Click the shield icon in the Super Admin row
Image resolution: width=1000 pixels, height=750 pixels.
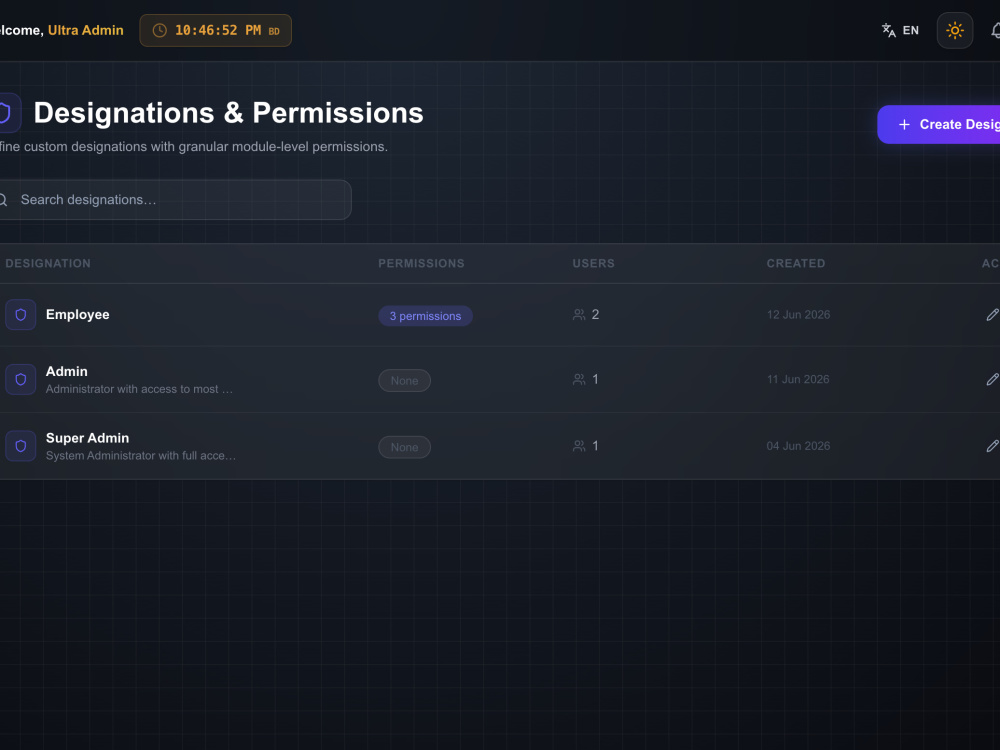[20, 446]
